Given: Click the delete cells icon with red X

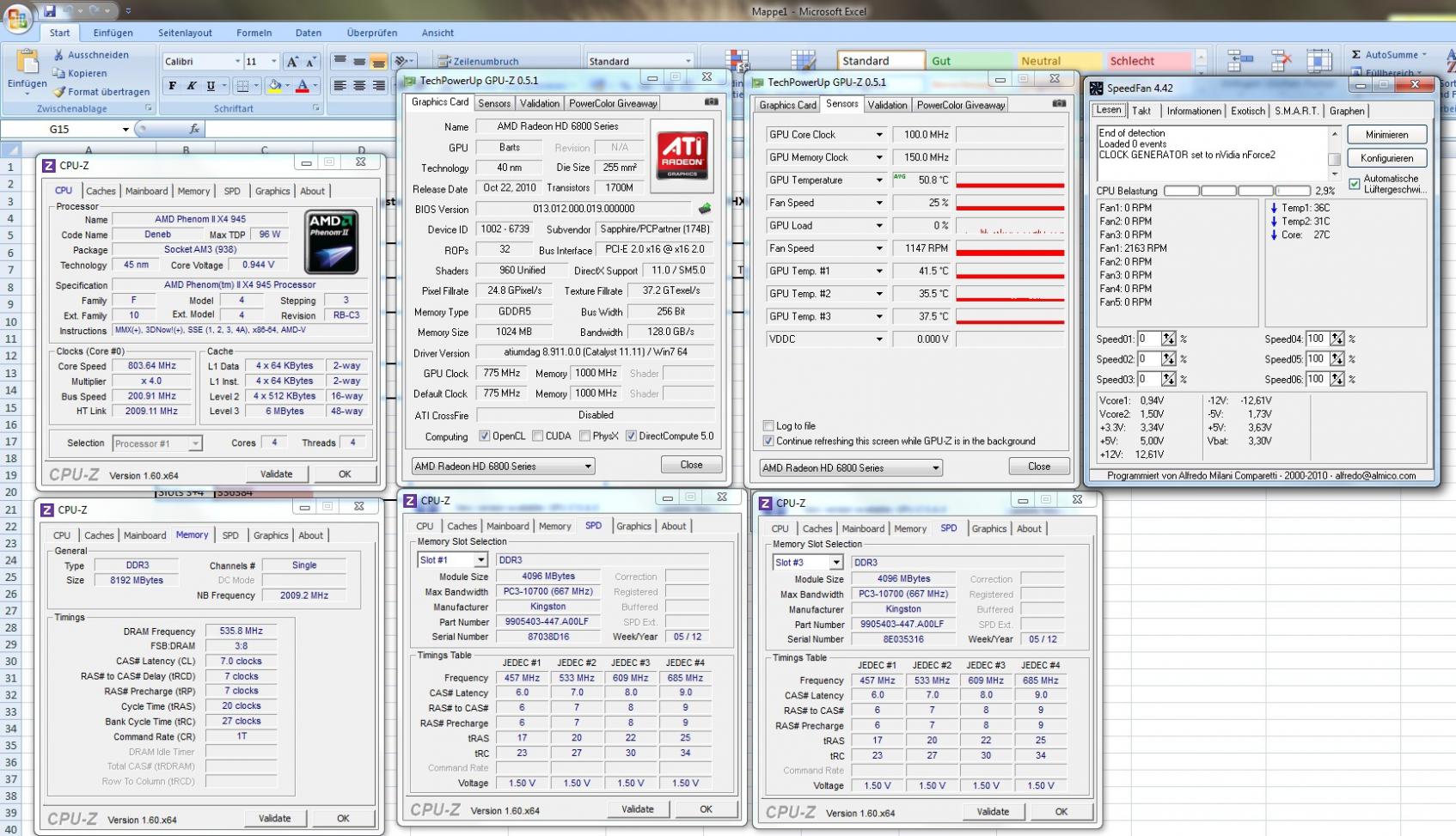Looking at the screenshot, I should pos(1281,60).
